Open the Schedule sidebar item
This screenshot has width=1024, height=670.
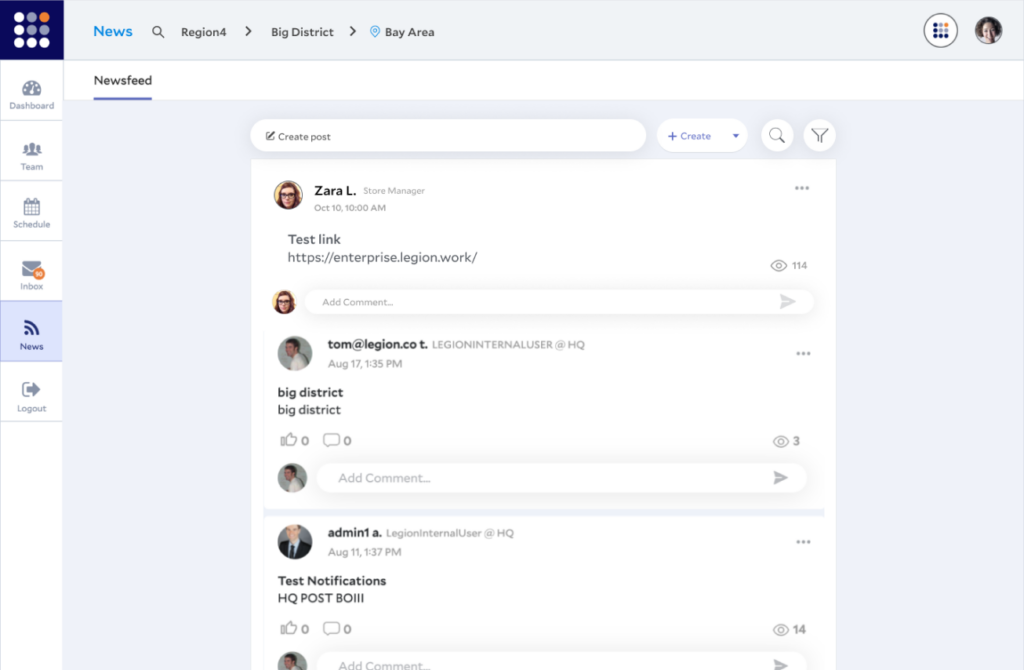(31, 214)
